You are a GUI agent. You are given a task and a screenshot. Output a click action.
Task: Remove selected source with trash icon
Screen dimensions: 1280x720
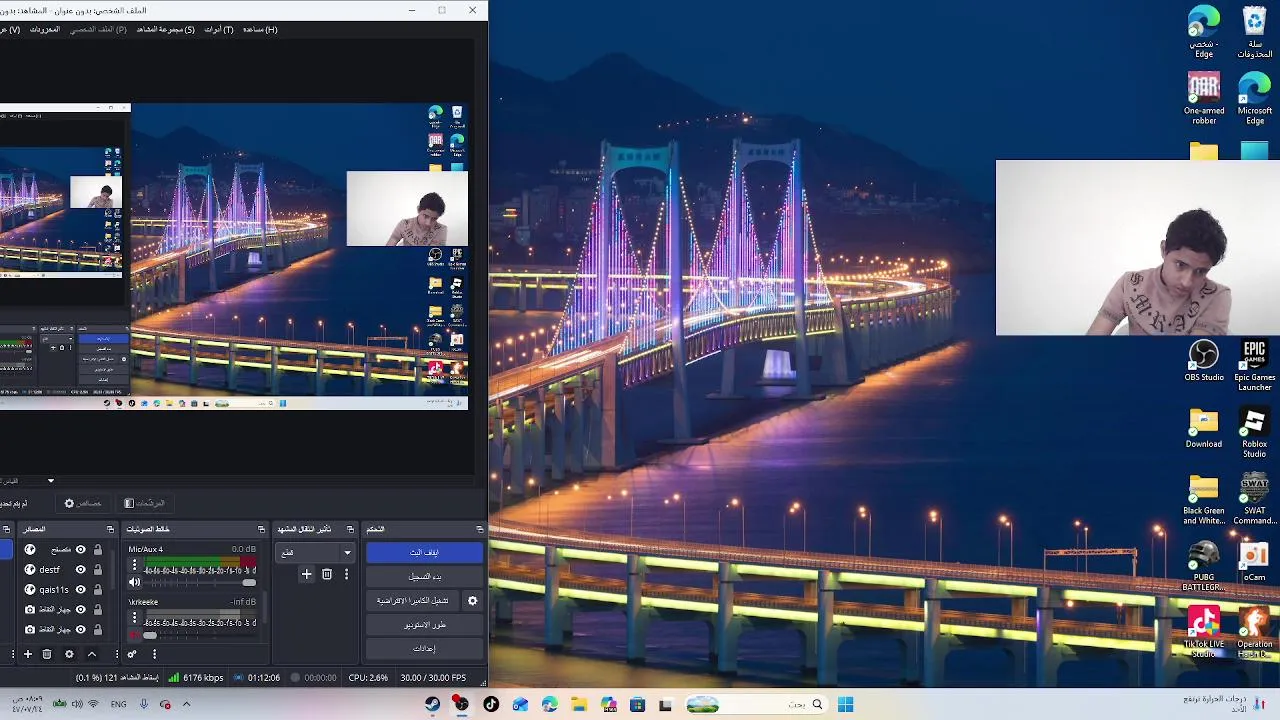click(47, 654)
